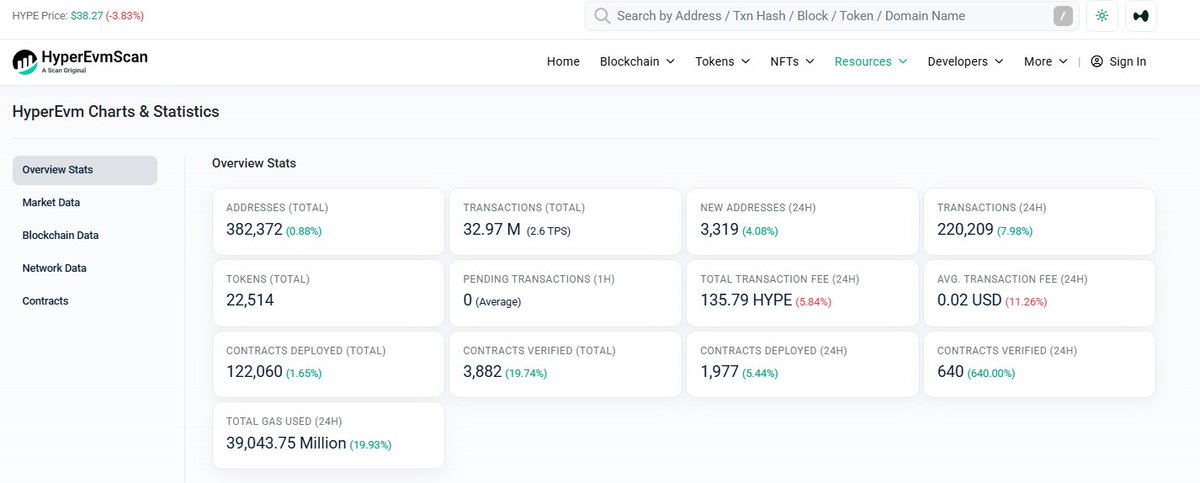Screen dimensions: 1200x483
Task: Select the Overview Stats sidebar tab
Action: click(85, 170)
